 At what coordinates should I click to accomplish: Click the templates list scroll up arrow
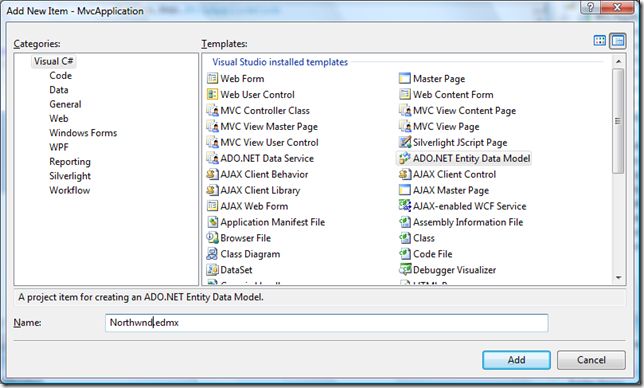click(618, 61)
